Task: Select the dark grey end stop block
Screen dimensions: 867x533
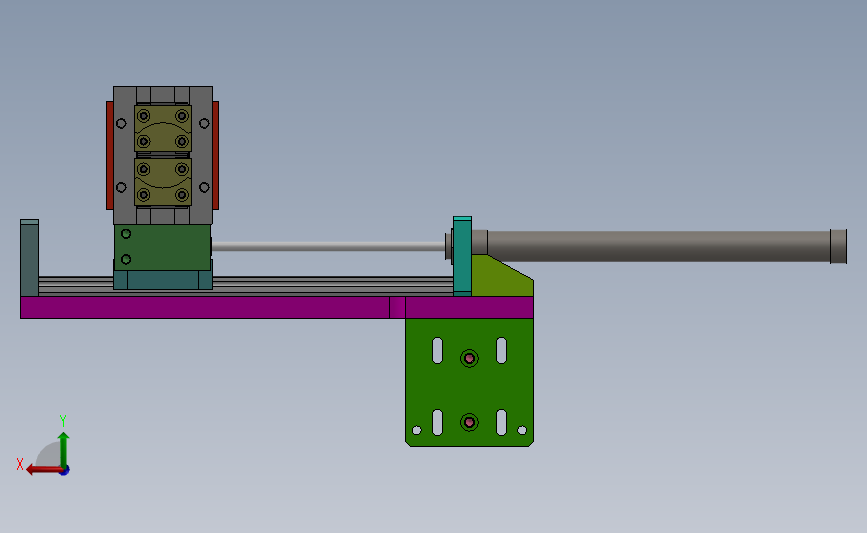Action: tap(29, 258)
